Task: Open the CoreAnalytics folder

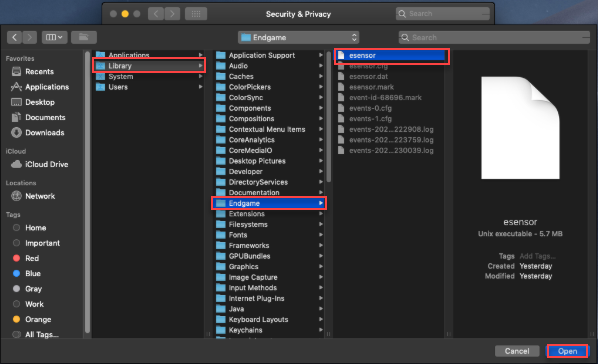Action: (x=269, y=140)
